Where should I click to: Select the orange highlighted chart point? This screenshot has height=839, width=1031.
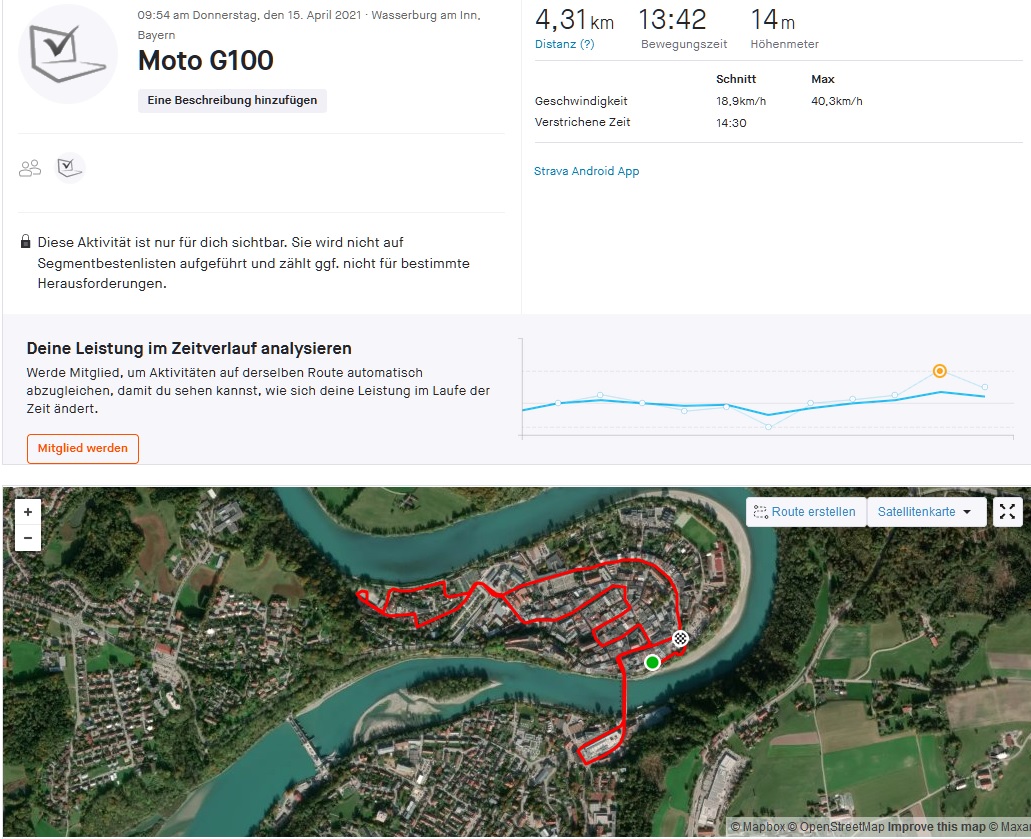pyautogui.click(x=939, y=371)
